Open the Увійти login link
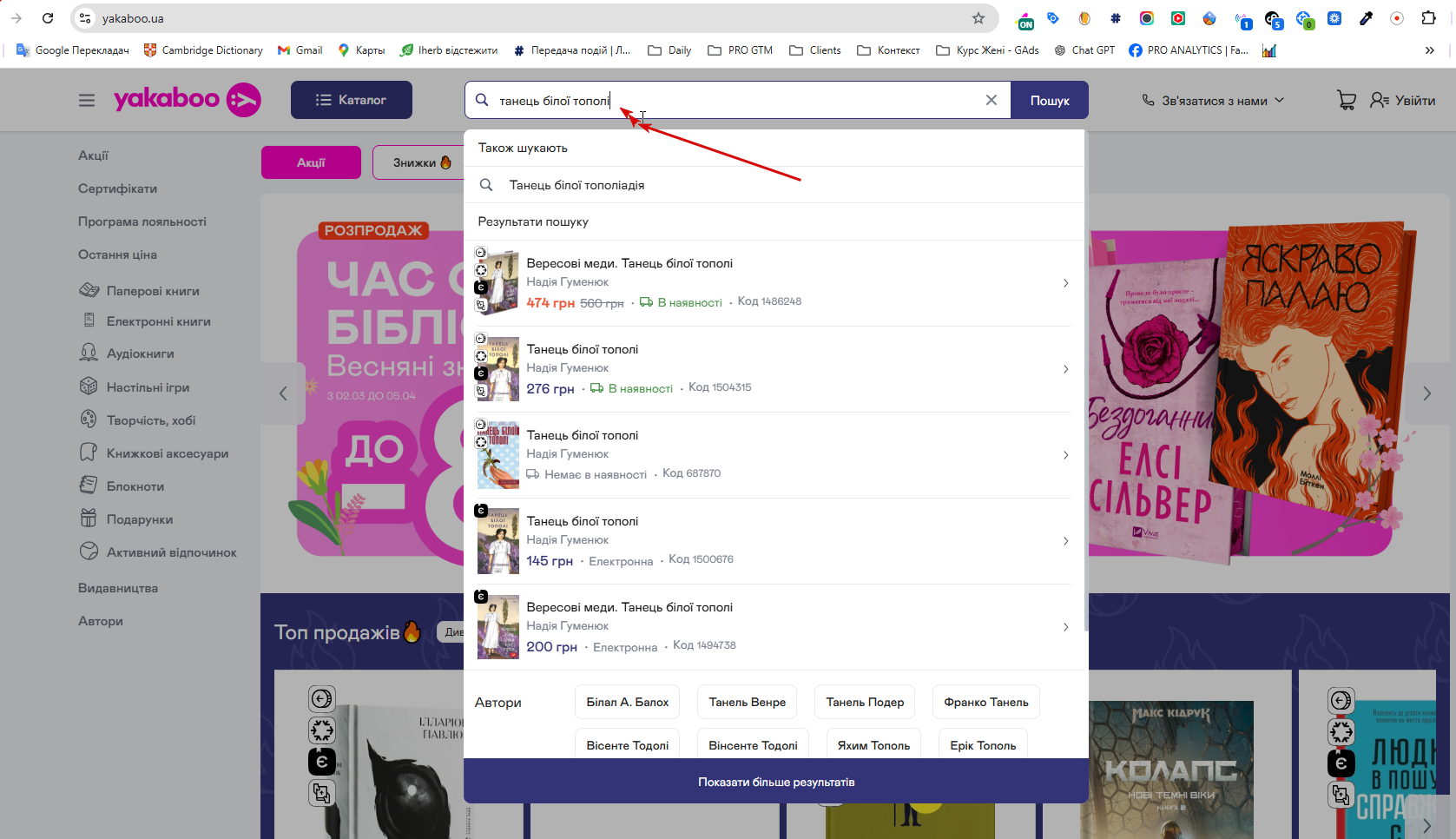The height and width of the screenshot is (839, 1456). tap(1403, 101)
